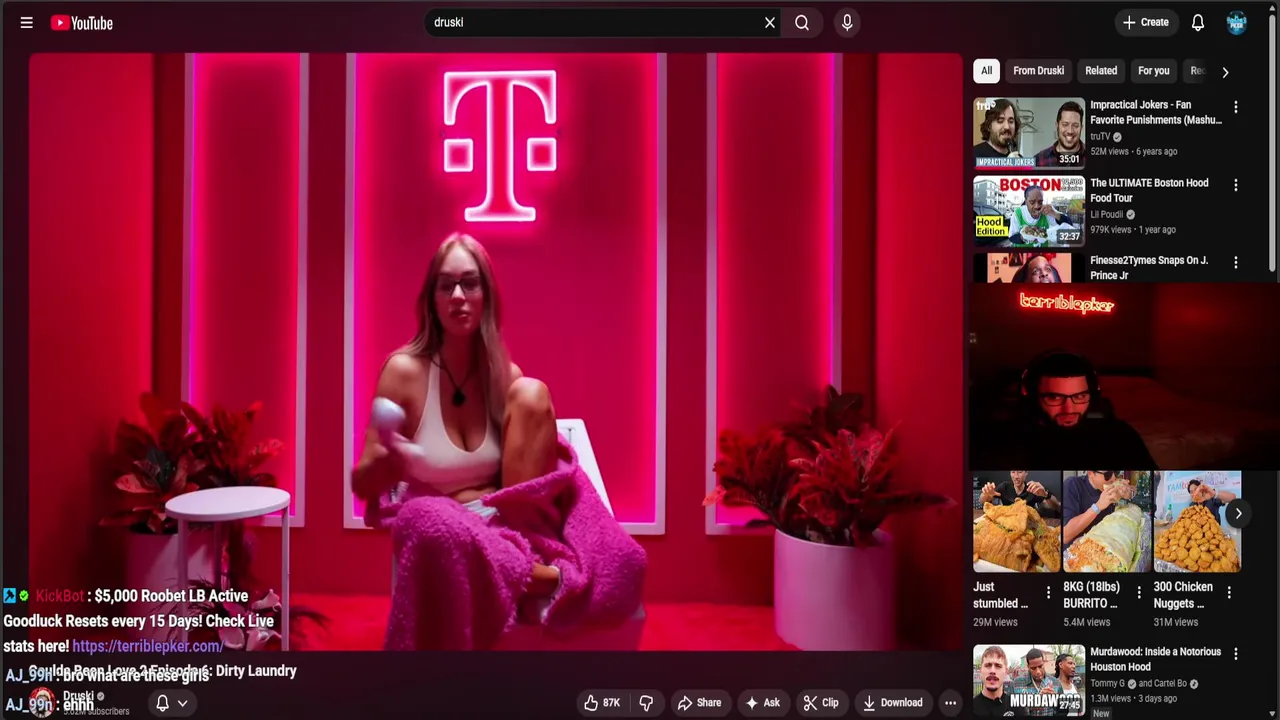This screenshot has width=1280, height=720.
Task: Select the From Druski filter chip
Action: coord(1038,71)
